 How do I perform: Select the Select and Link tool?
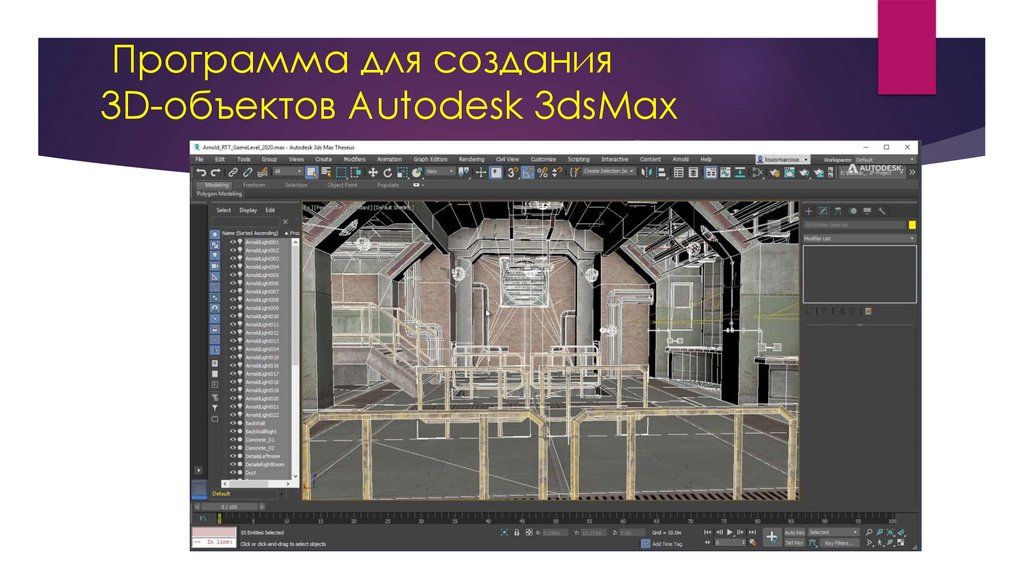pos(232,172)
